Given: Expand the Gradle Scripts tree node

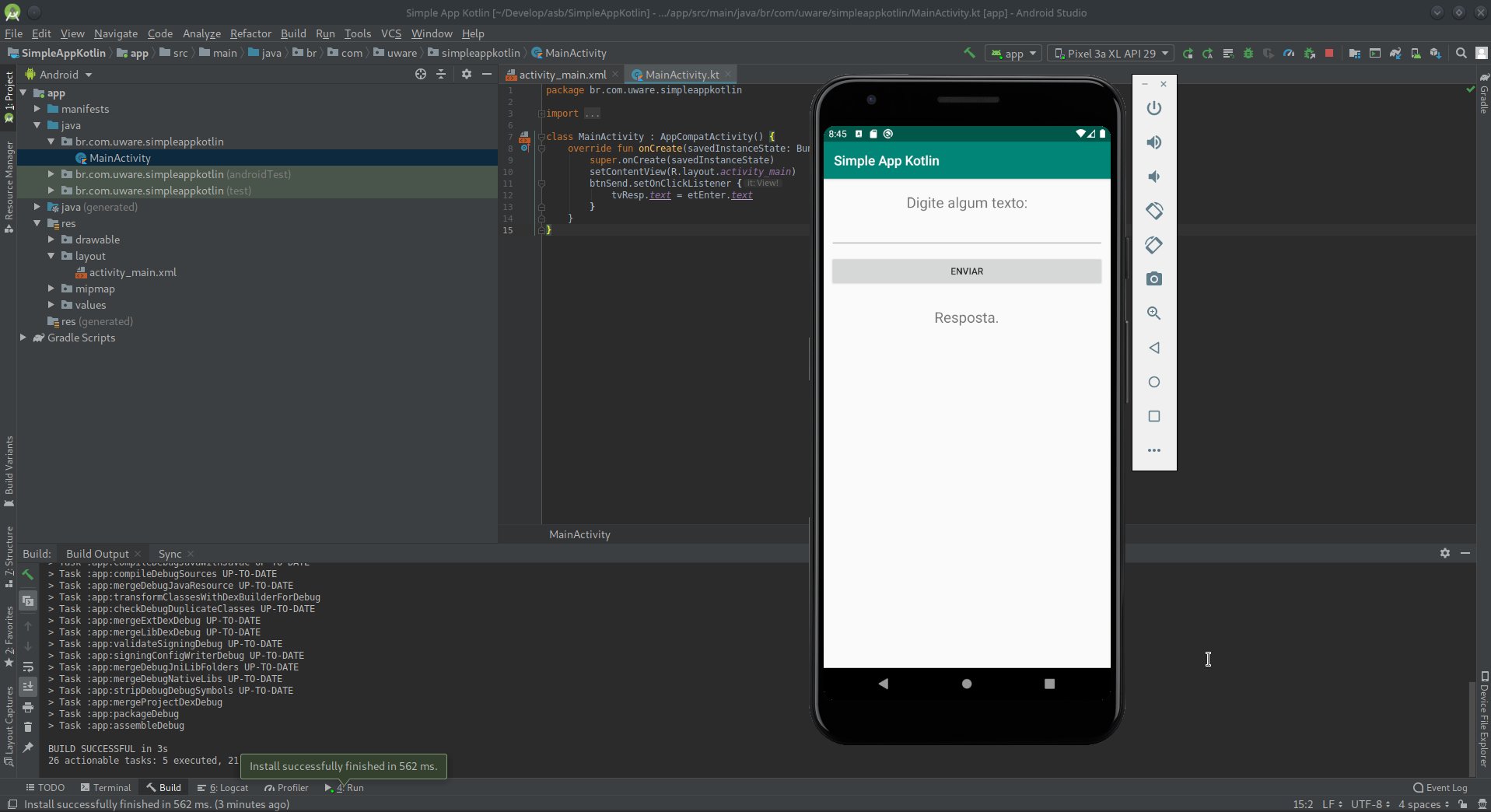Looking at the screenshot, I should pyautogui.click(x=23, y=338).
